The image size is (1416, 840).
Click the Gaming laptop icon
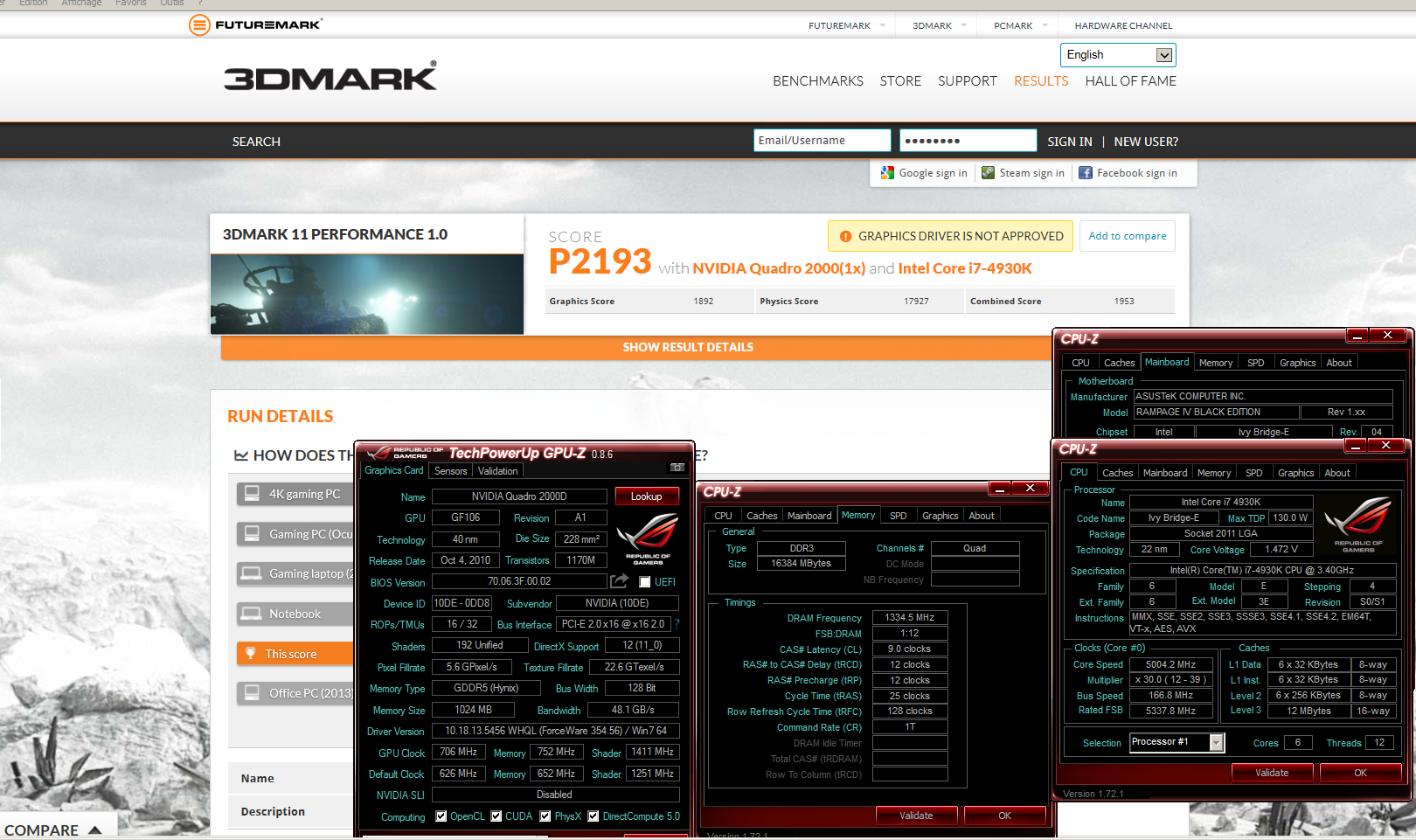coord(252,573)
